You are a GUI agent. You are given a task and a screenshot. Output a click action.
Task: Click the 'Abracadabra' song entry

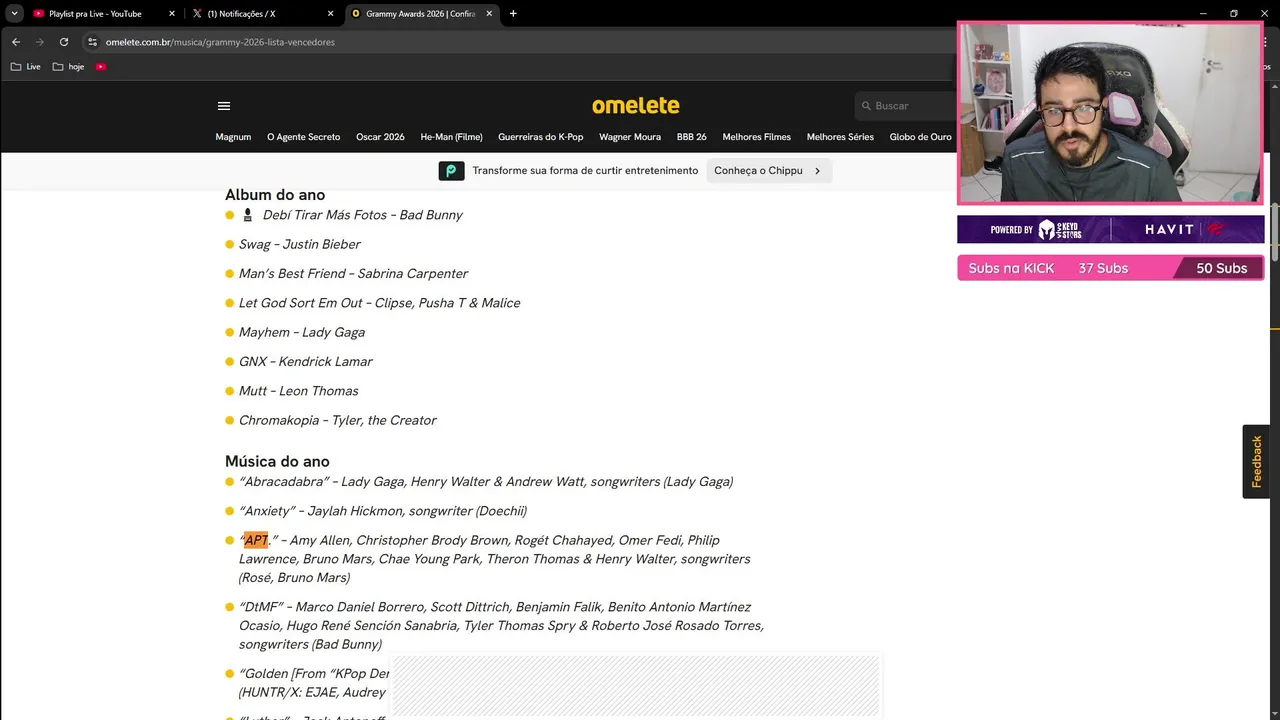(486, 482)
